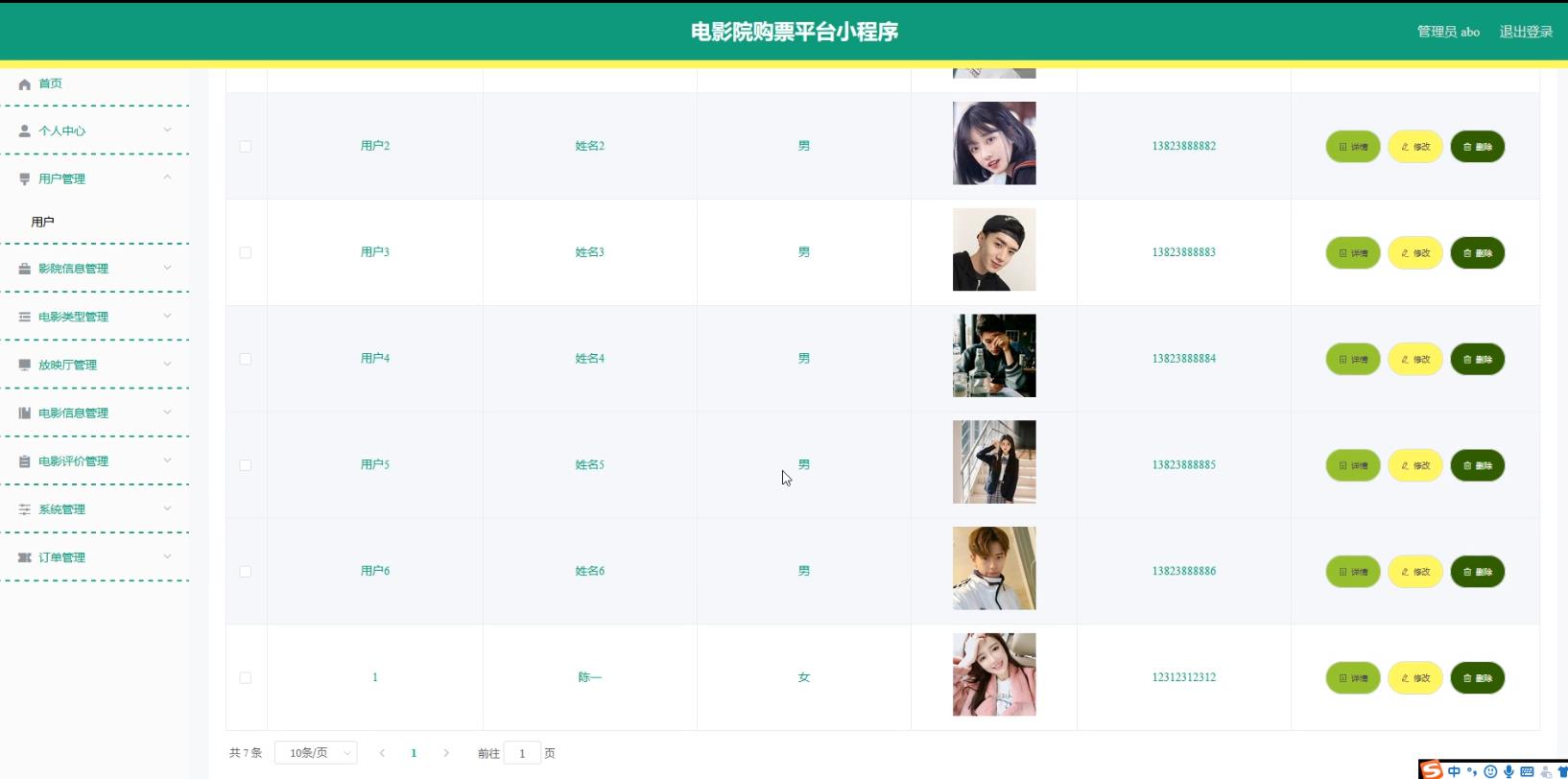Open avatar photo of 用户2

(994, 144)
